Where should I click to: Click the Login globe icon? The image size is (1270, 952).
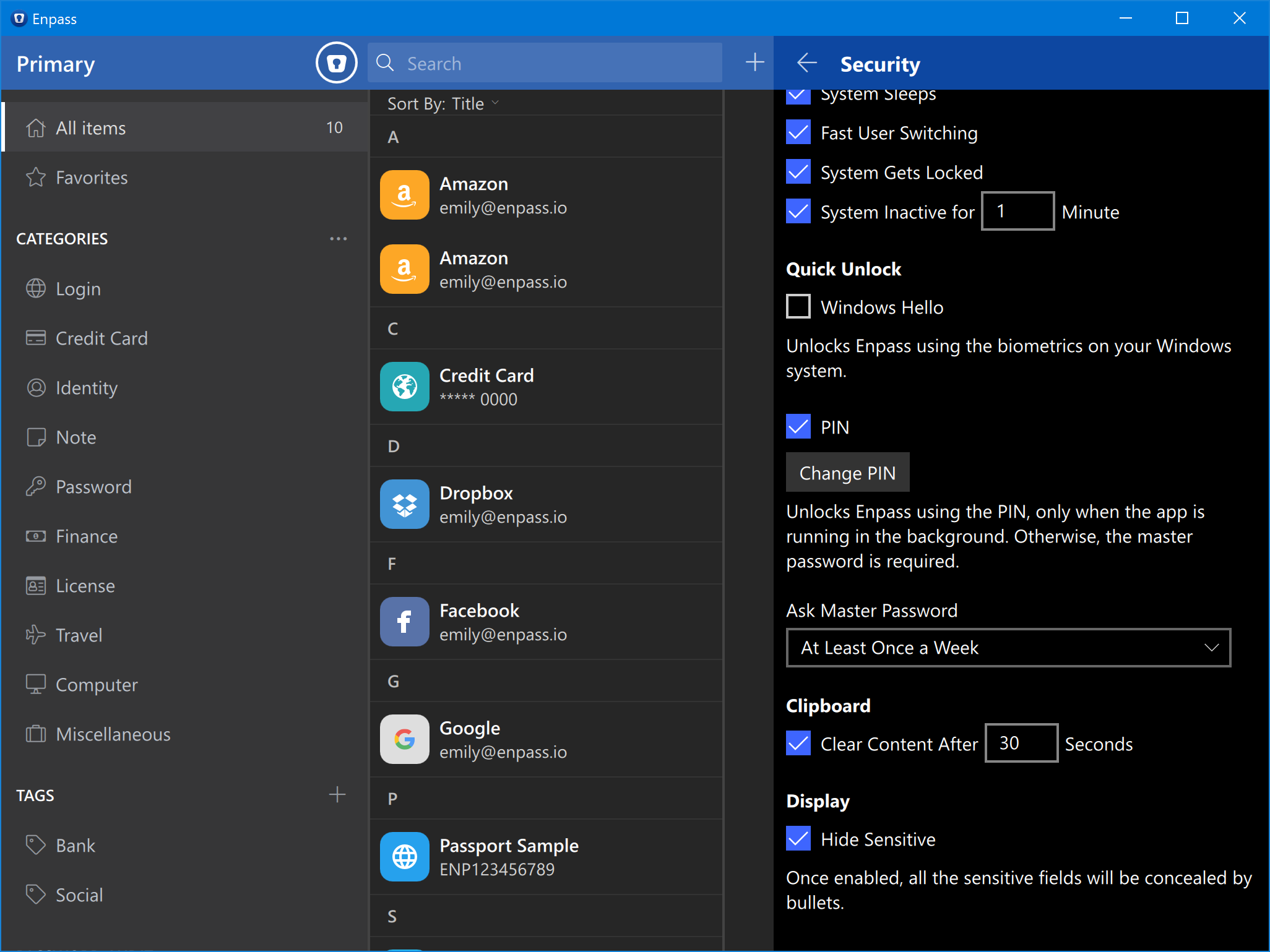[36, 289]
